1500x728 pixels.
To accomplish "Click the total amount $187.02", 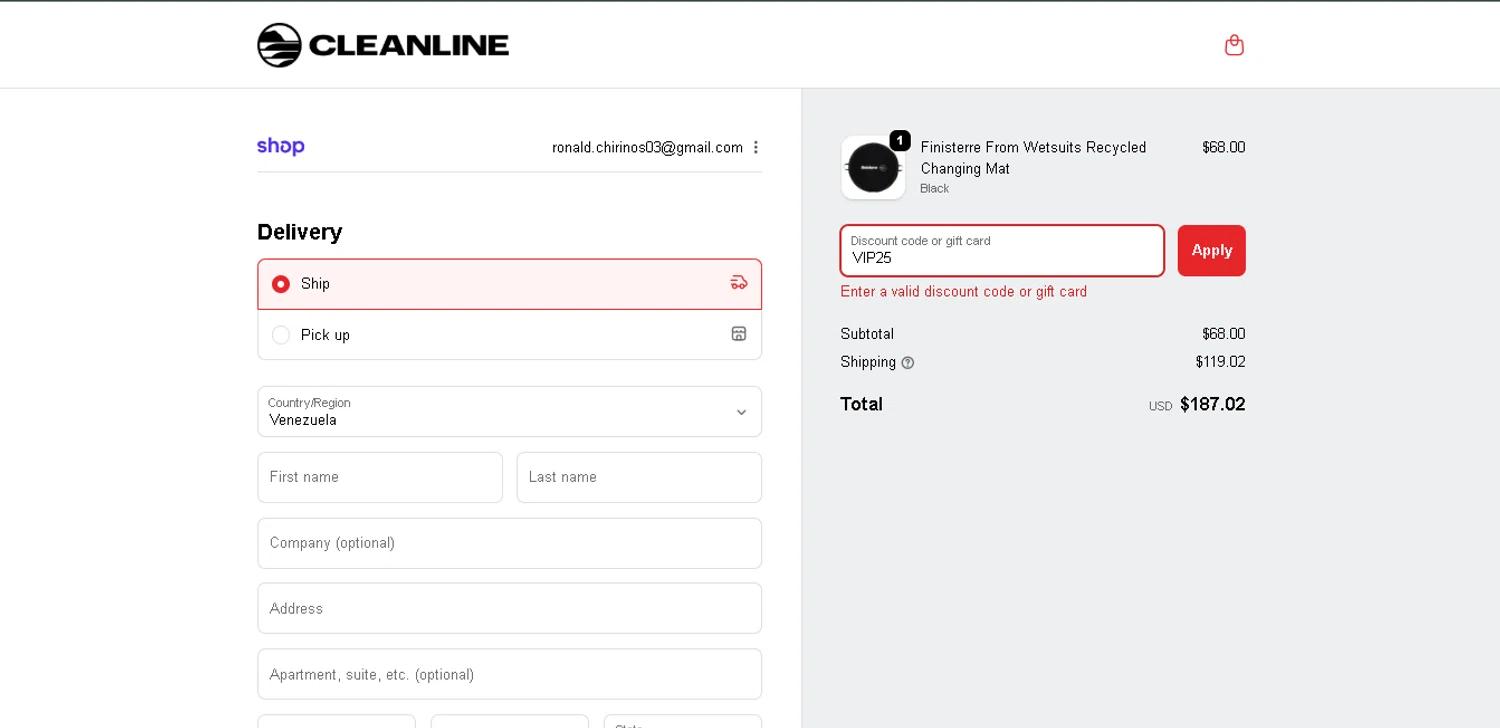I will 1212,404.
